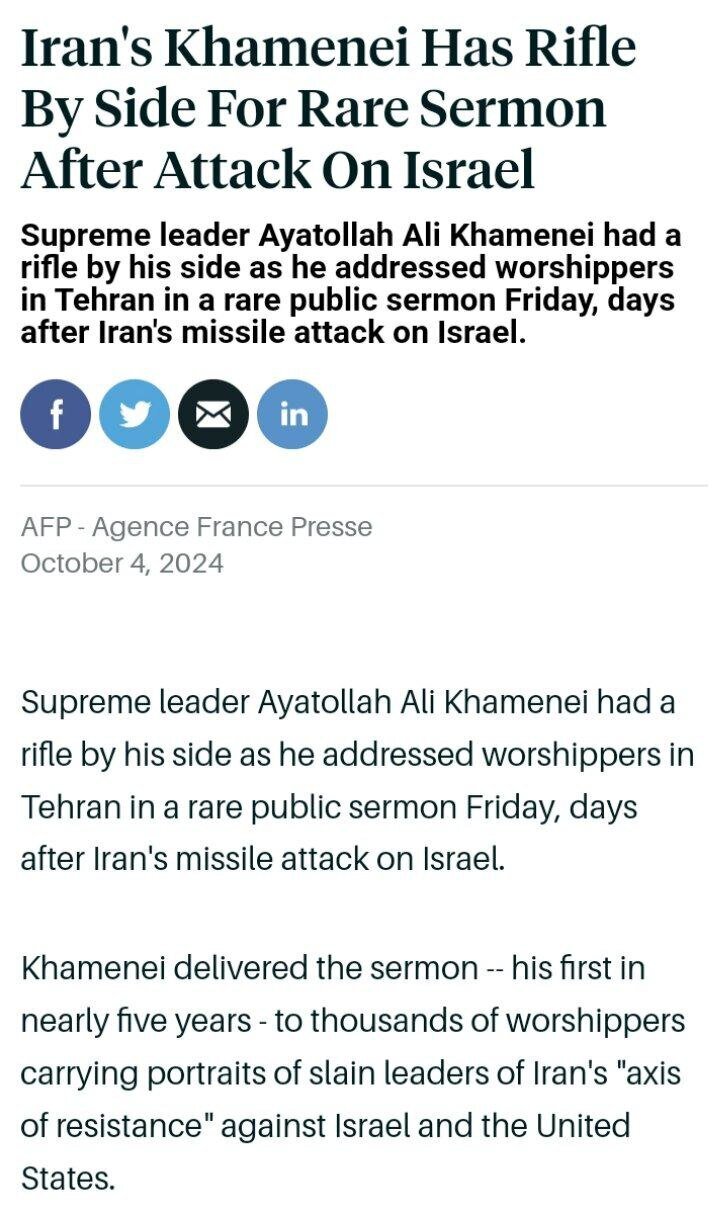Click the AFP - Agence France Presse byline
720x1226 pixels.
tap(196, 527)
